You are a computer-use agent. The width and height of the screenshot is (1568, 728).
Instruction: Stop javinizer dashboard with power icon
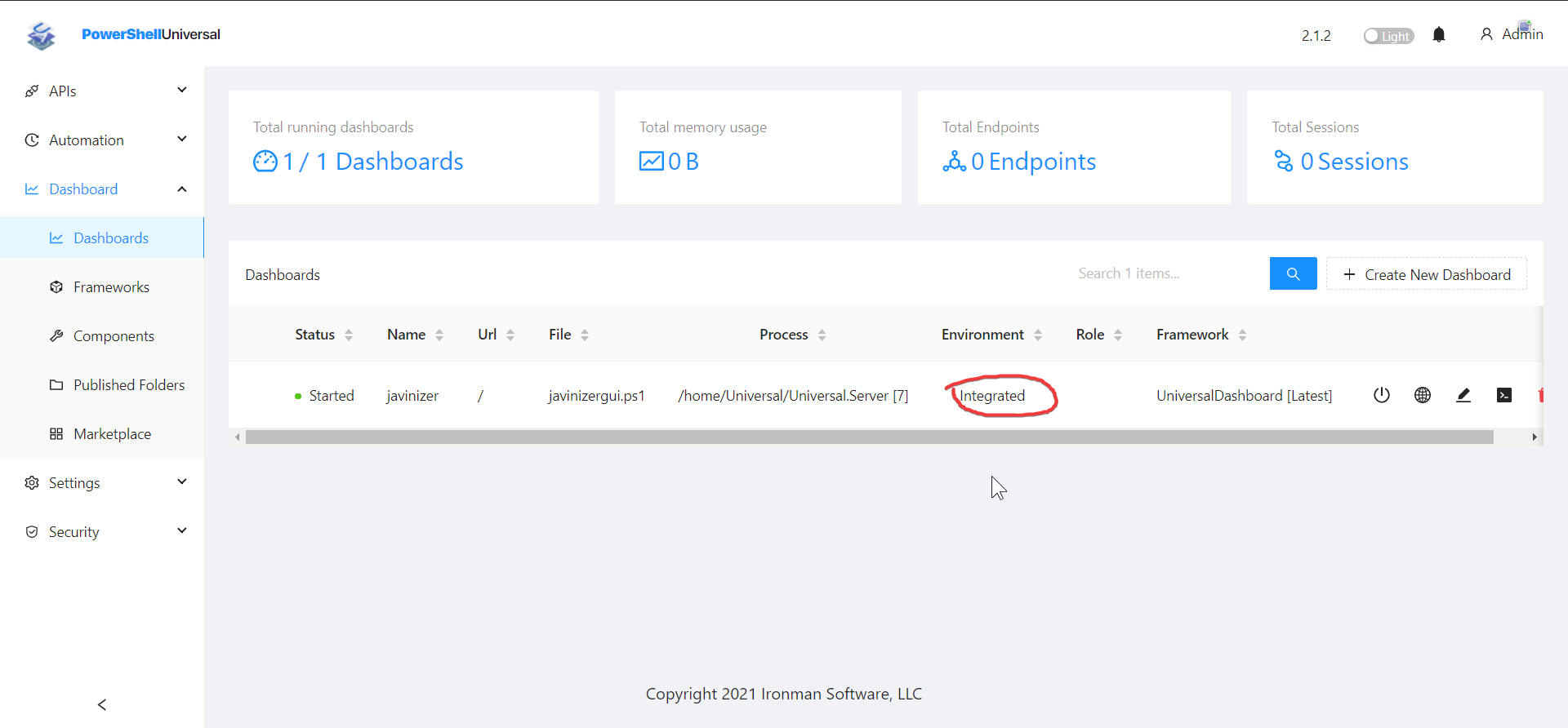pos(1382,395)
